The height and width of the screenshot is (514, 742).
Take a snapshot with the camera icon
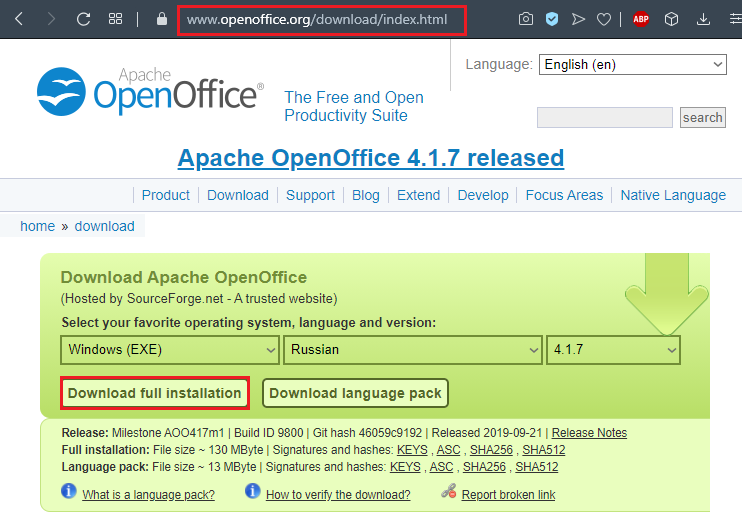click(x=526, y=19)
